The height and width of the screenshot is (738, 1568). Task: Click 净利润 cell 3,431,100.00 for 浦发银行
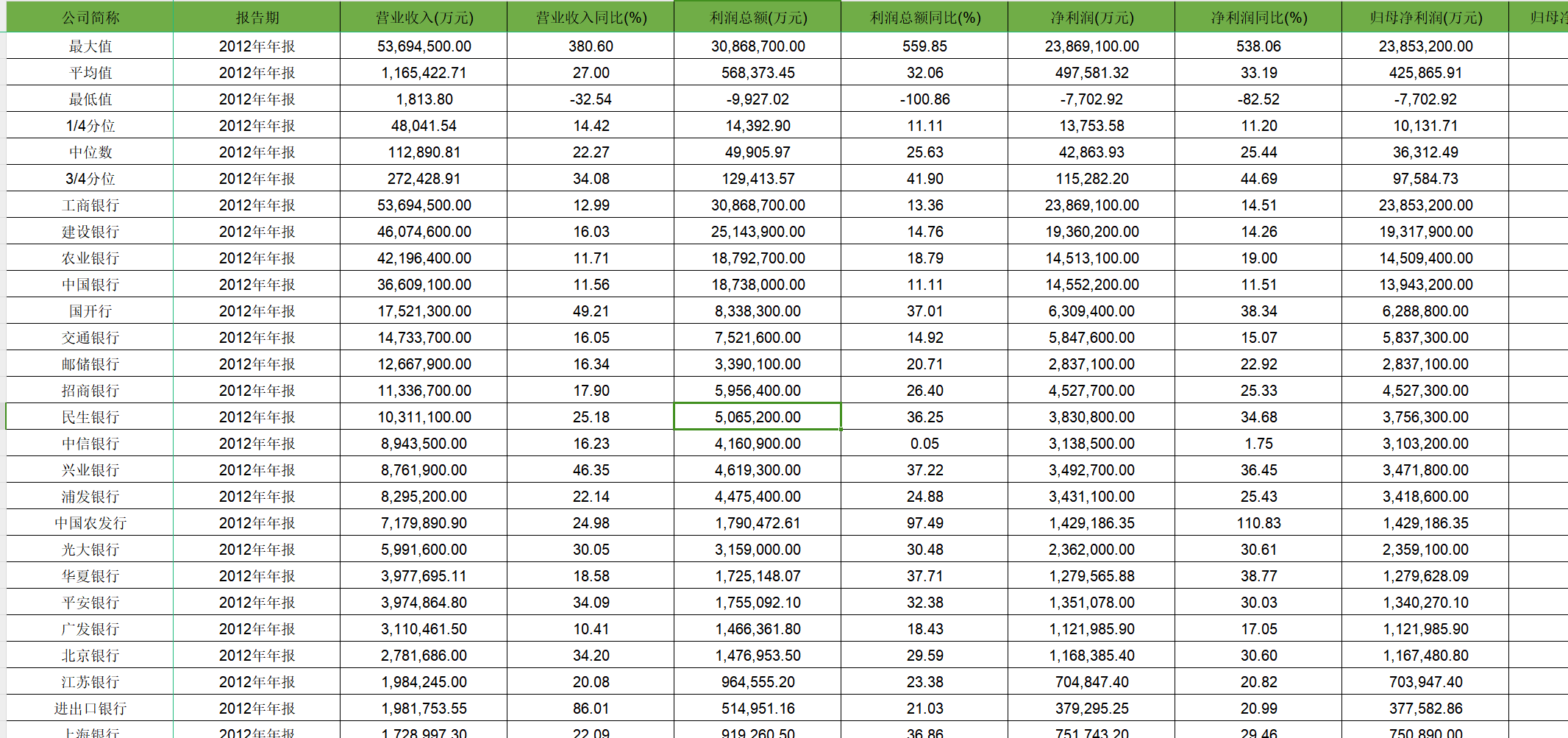1091,496
